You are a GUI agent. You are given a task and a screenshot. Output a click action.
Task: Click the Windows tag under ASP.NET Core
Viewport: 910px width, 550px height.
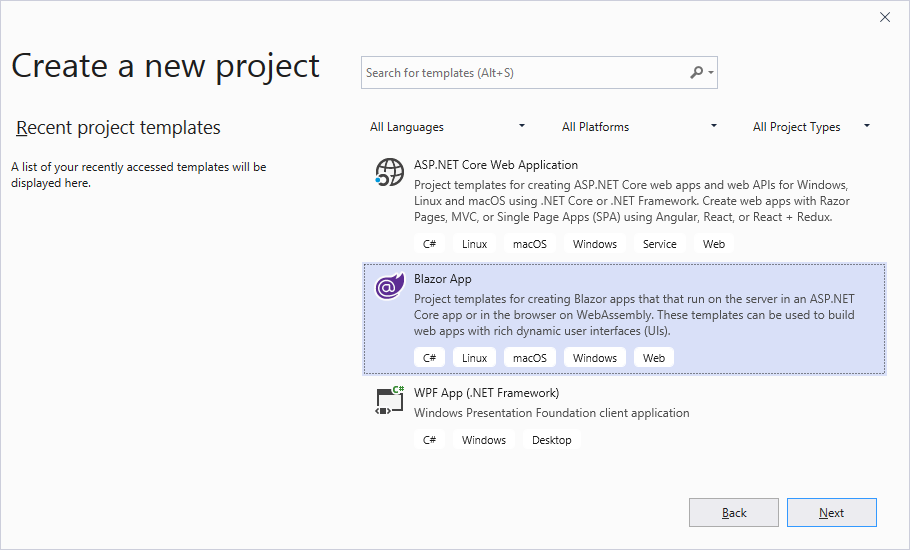pos(595,244)
